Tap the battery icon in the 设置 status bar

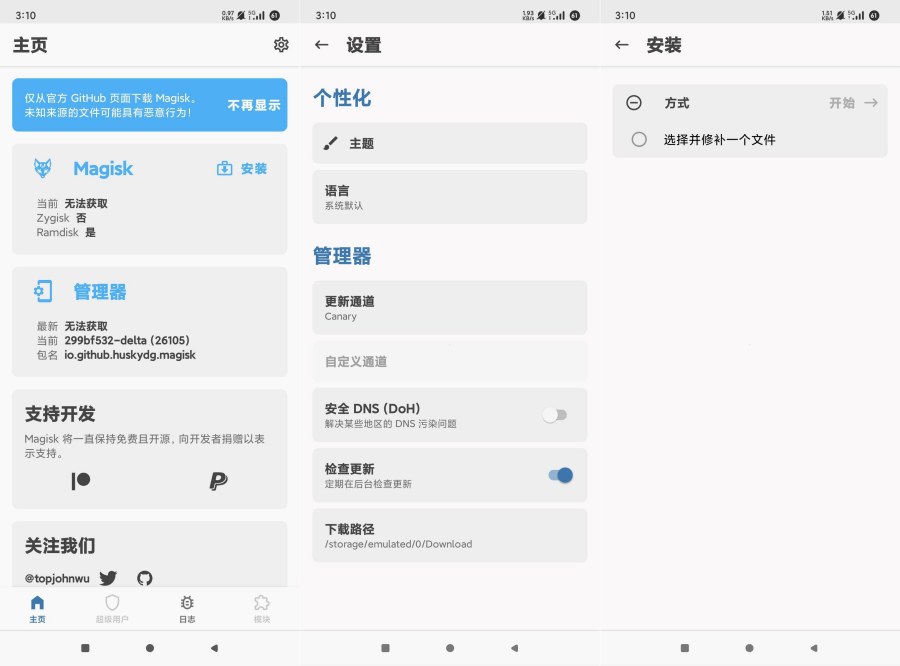575,16
